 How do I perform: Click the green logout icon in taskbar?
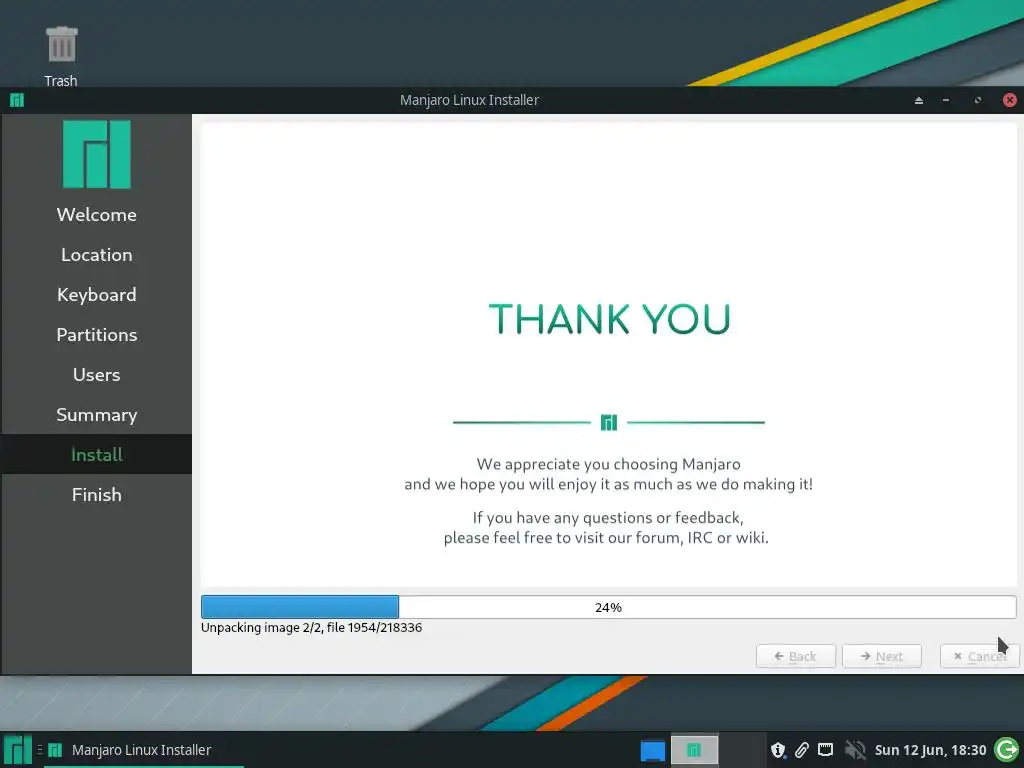(1006, 750)
